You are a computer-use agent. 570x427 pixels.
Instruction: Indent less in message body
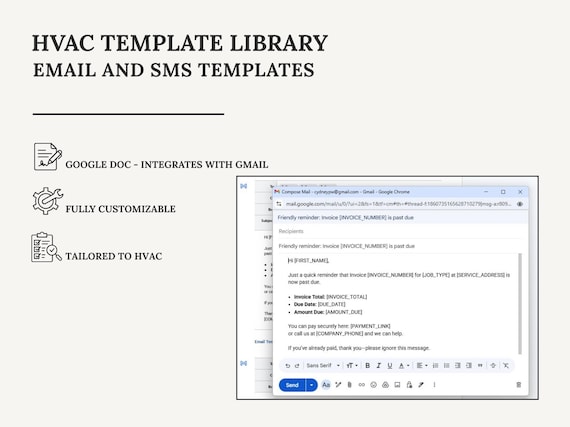click(458, 366)
